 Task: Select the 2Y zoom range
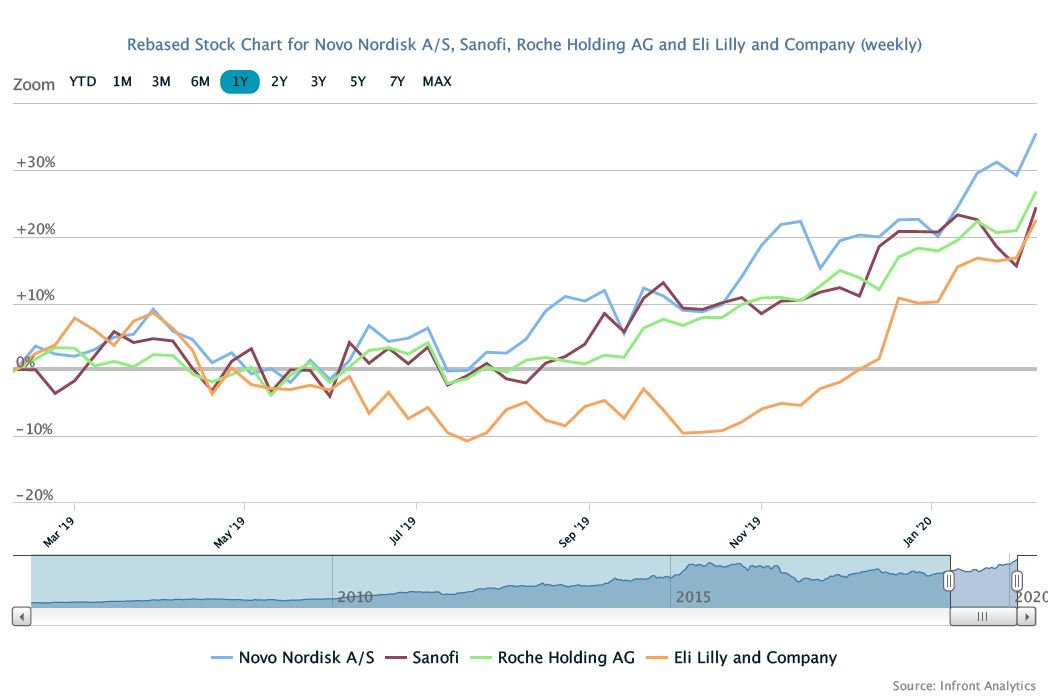[279, 82]
